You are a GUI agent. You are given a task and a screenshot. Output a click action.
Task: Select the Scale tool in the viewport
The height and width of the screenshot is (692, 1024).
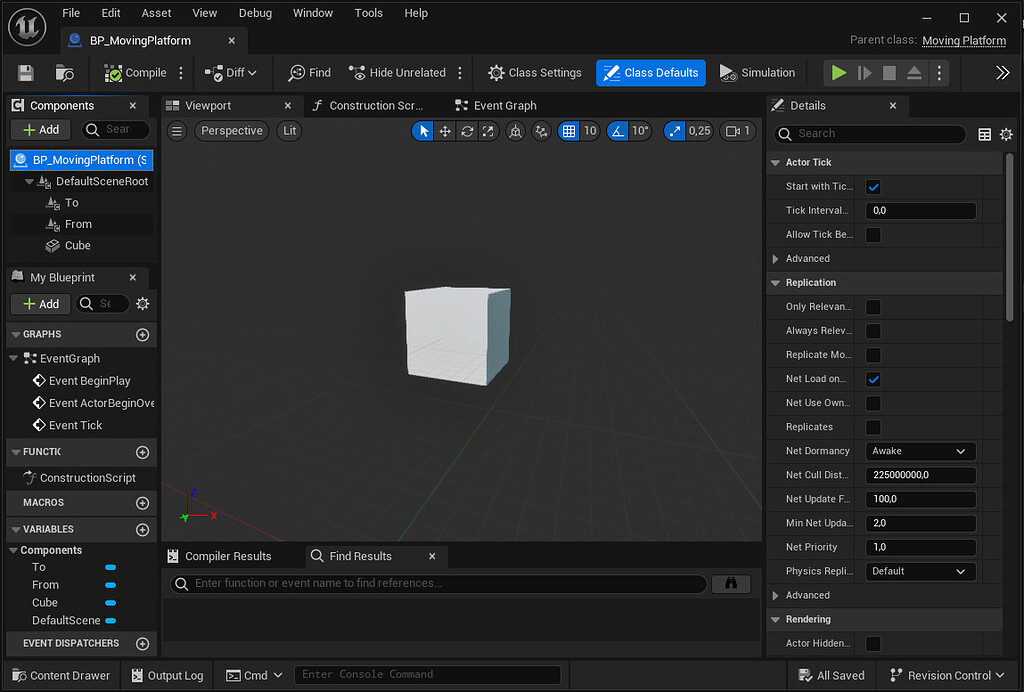pyautogui.click(x=488, y=131)
